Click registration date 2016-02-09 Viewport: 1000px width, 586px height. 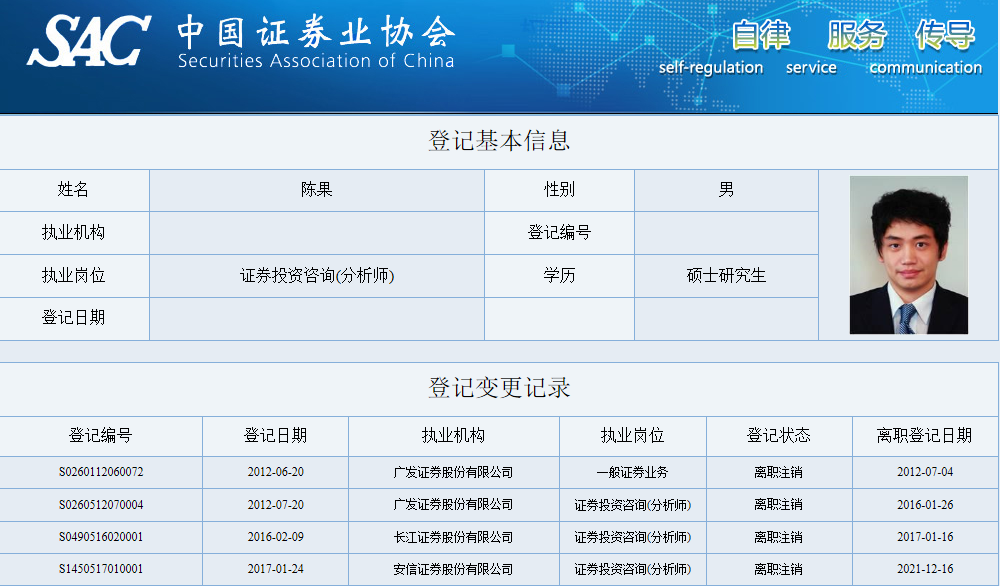tap(276, 537)
